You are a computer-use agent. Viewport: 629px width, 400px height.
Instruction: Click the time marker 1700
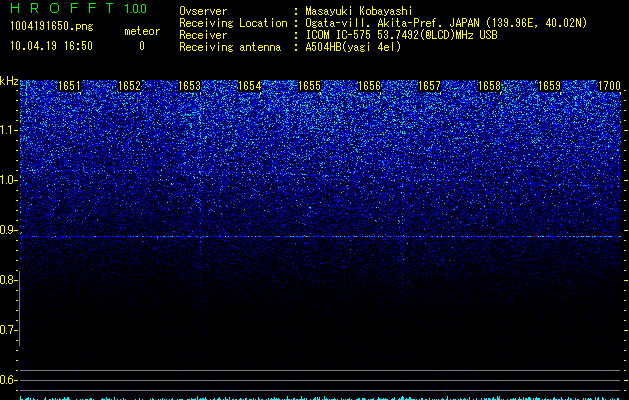609,86
